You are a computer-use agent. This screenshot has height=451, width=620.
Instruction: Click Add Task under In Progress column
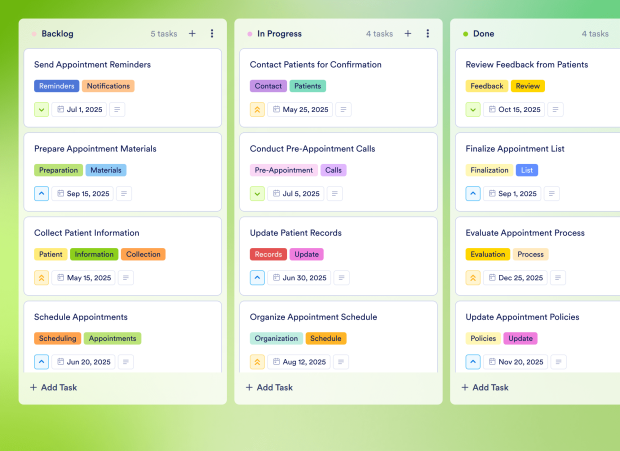(x=270, y=387)
